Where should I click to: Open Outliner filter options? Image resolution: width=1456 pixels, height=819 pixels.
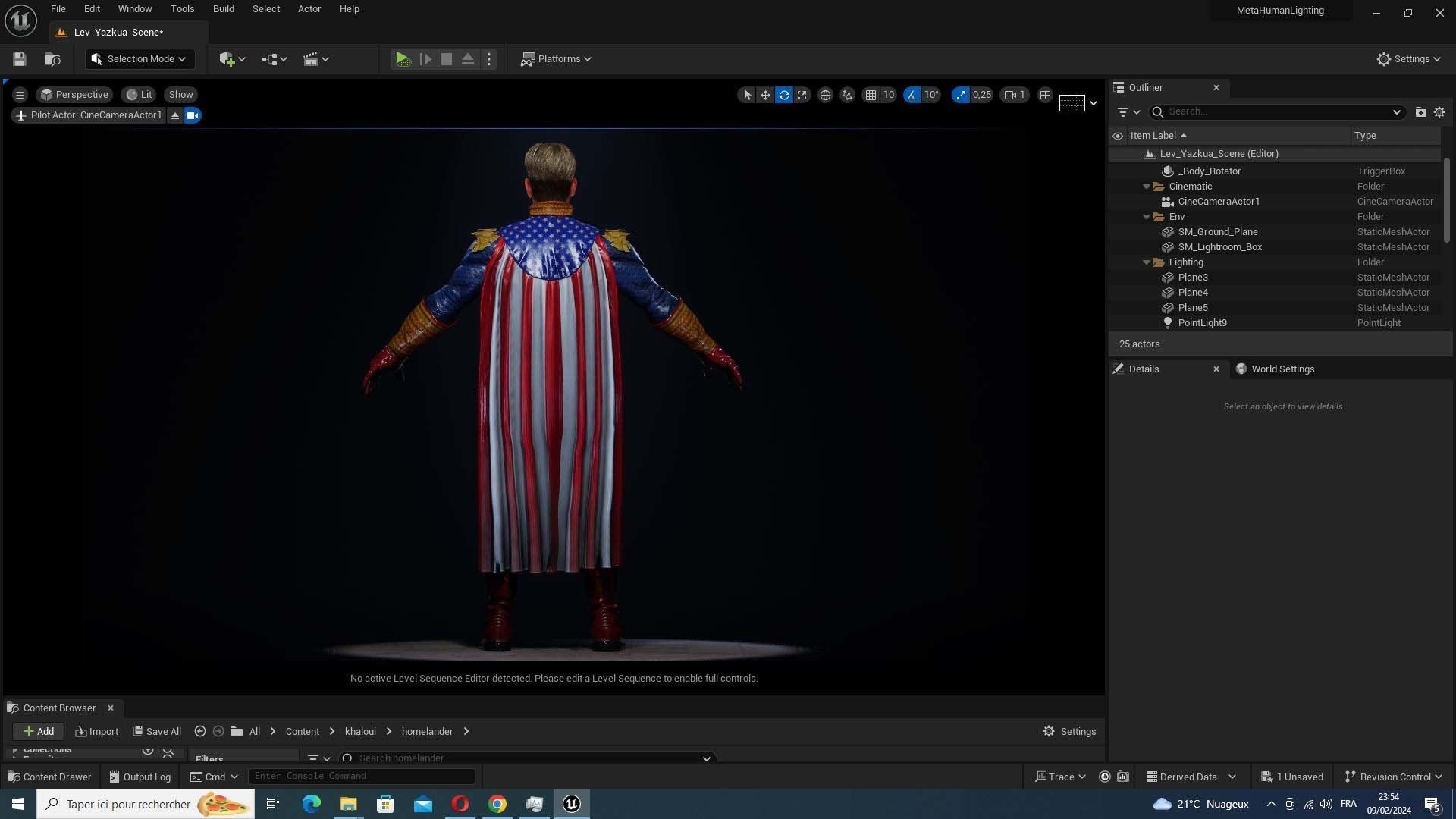(1128, 111)
